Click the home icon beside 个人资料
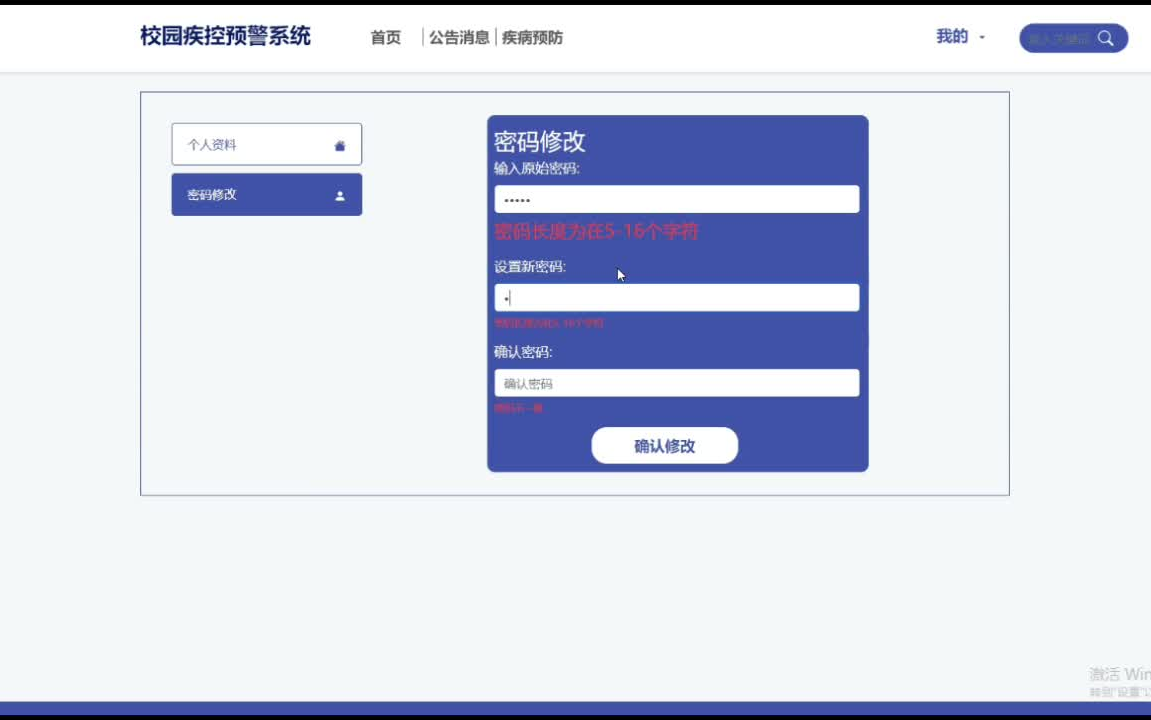The width and height of the screenshot is (1151, 720). click(x=340, y=143)
